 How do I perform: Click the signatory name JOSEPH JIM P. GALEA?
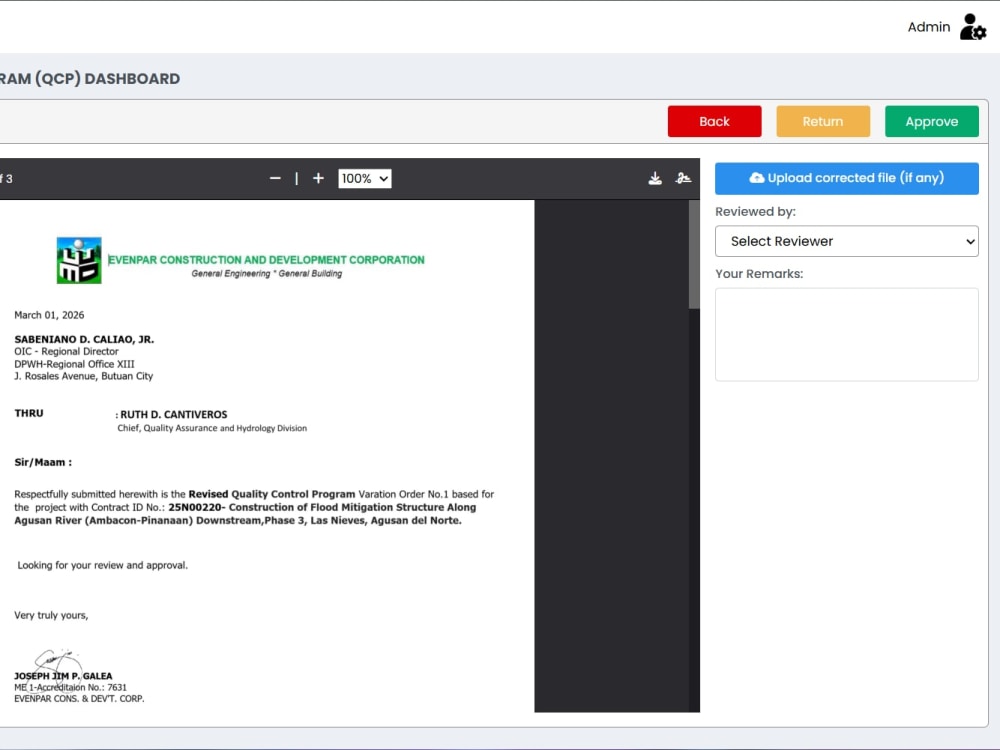tap(63, 676)
